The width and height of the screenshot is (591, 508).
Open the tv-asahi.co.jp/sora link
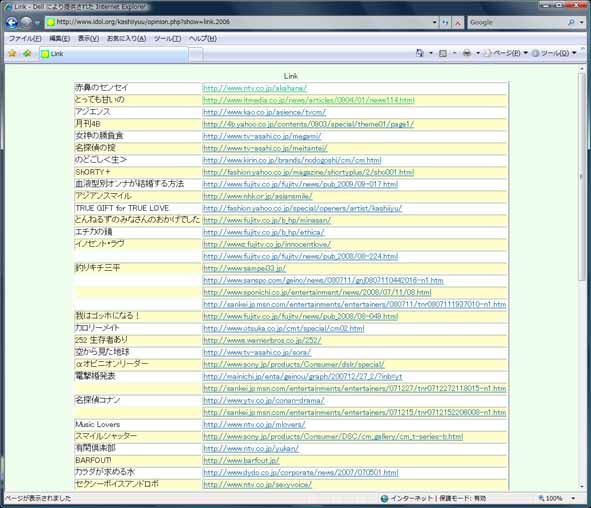pos(257,353)
